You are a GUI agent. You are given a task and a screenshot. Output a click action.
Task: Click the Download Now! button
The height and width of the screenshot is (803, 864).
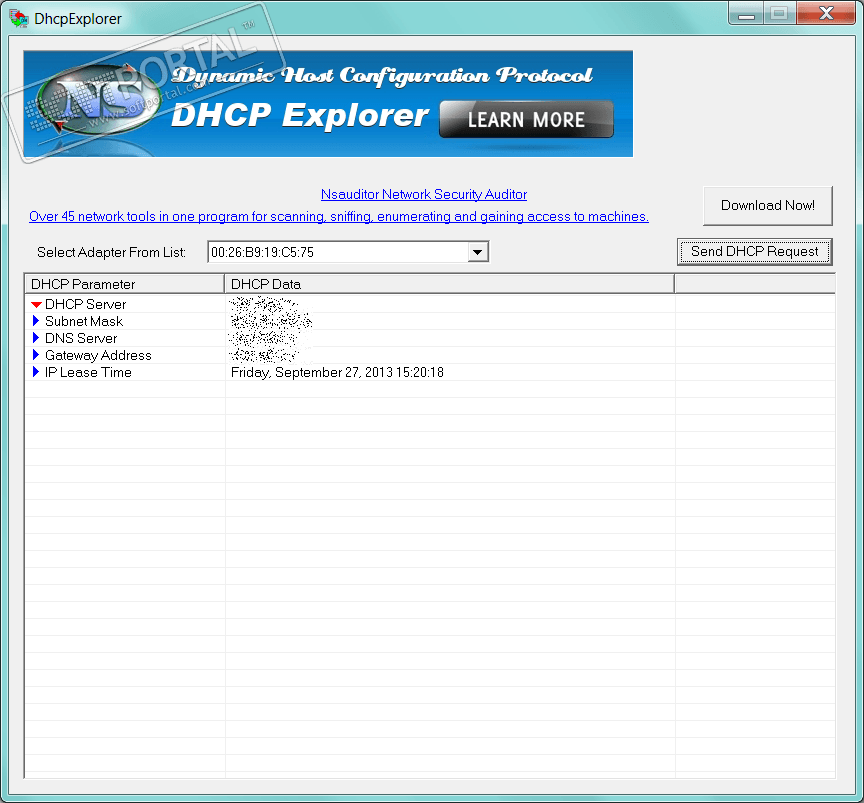click(768, 206)
